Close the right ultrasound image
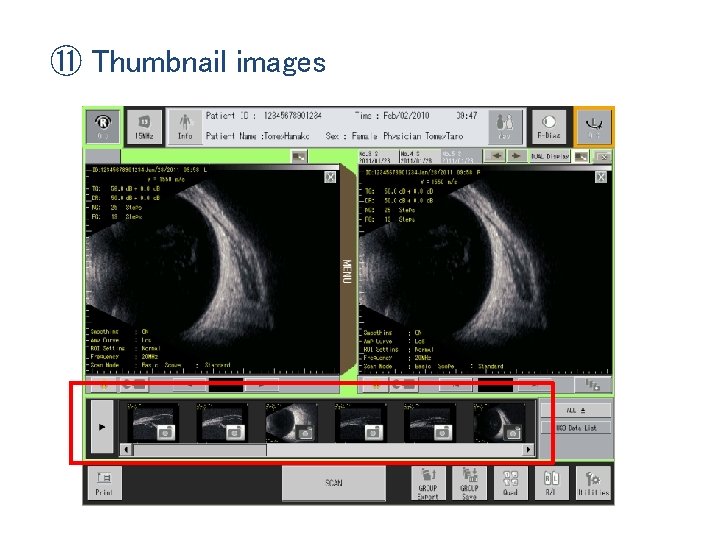 [601, 177]
